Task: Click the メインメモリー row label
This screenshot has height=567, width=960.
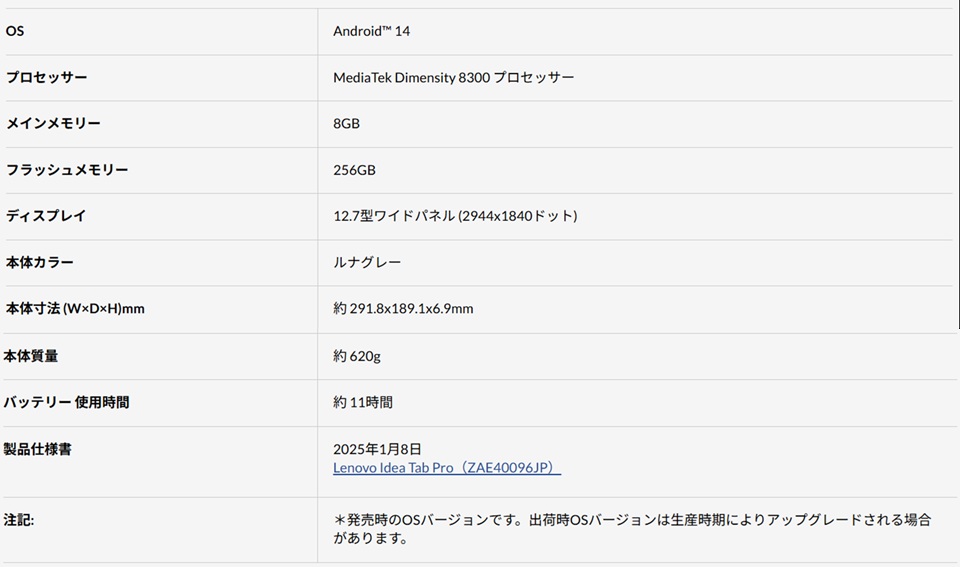Action: click(54, 123)
